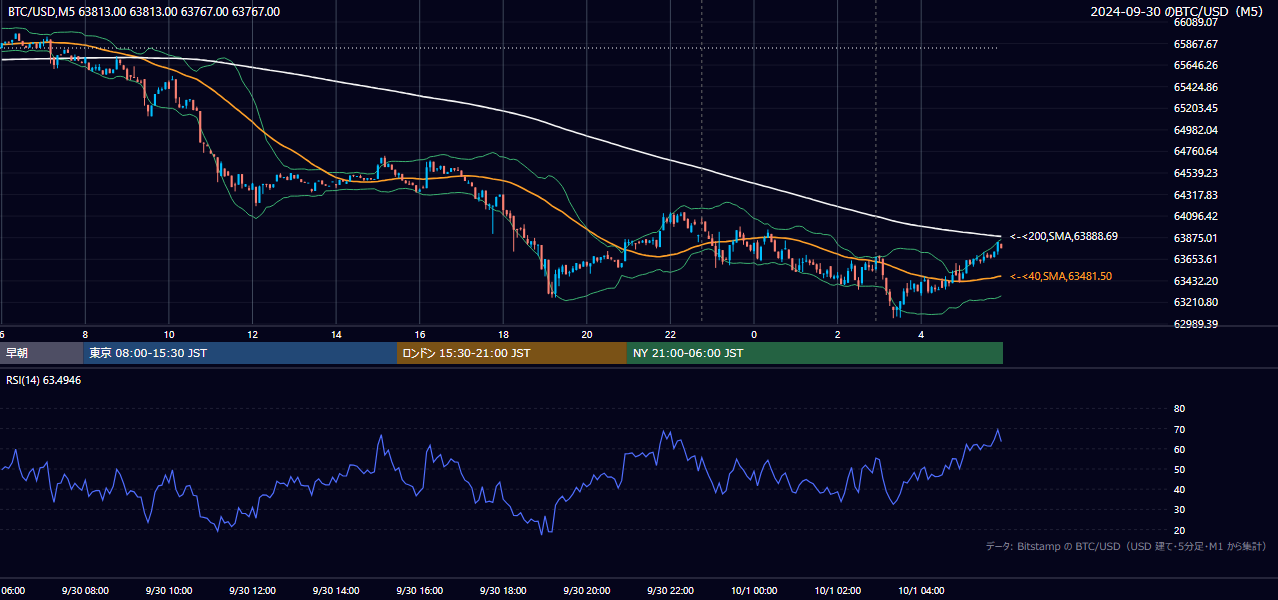Screen dimensions: 1278x600
Task: Click the price axis value 62989.39
Action: click(x=1195, y=324)
